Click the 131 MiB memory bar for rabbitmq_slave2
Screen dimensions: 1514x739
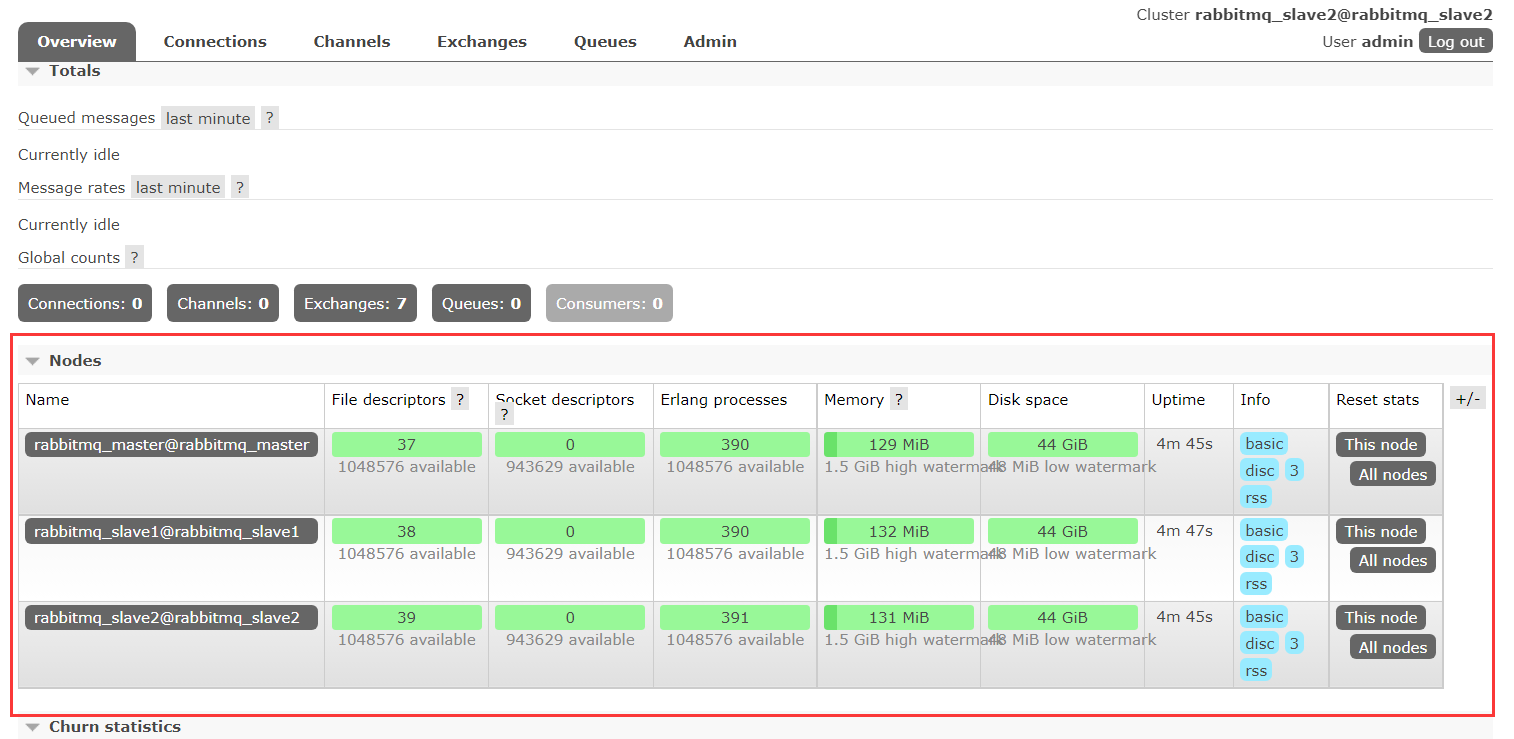899,618
